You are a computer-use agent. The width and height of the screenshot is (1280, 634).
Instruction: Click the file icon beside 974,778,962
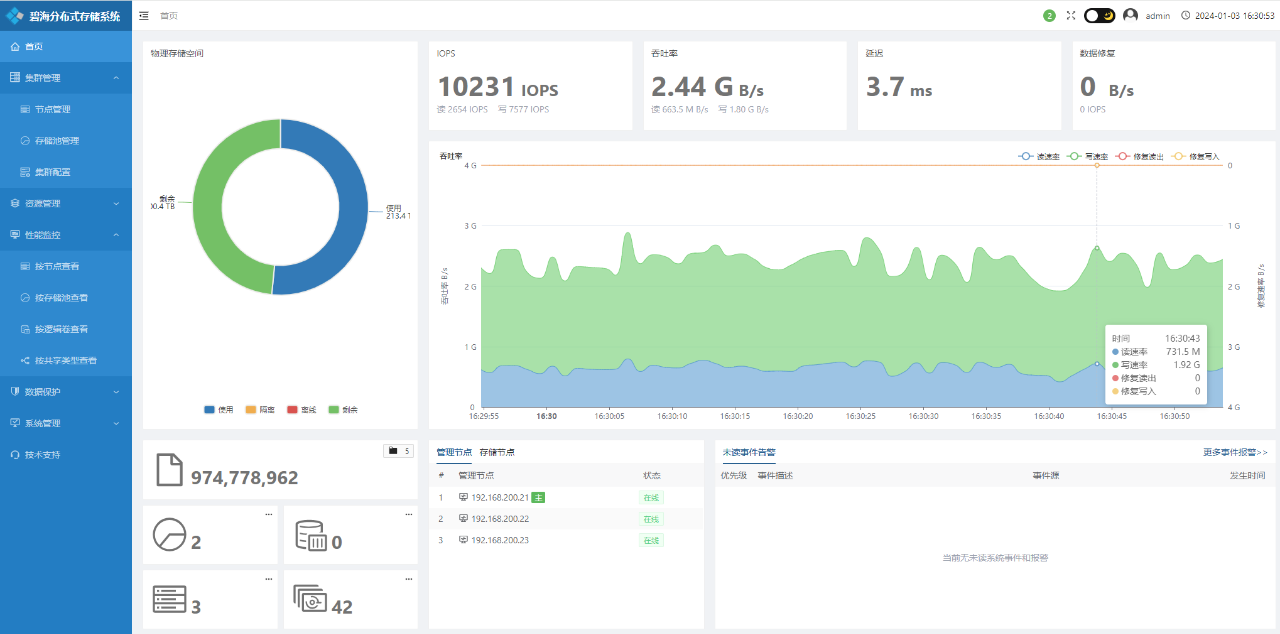169,472
